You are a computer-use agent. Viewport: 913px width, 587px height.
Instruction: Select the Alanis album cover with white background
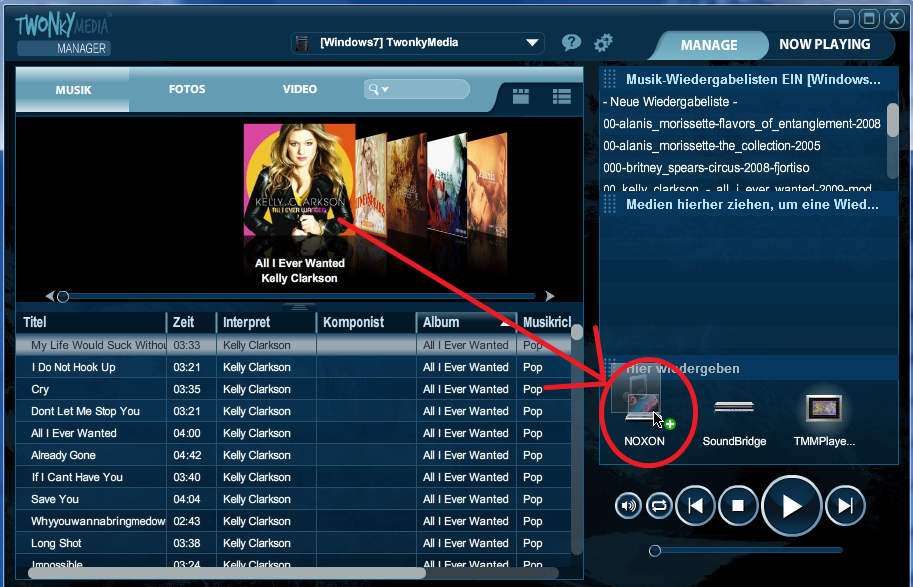tap(448, 183)
